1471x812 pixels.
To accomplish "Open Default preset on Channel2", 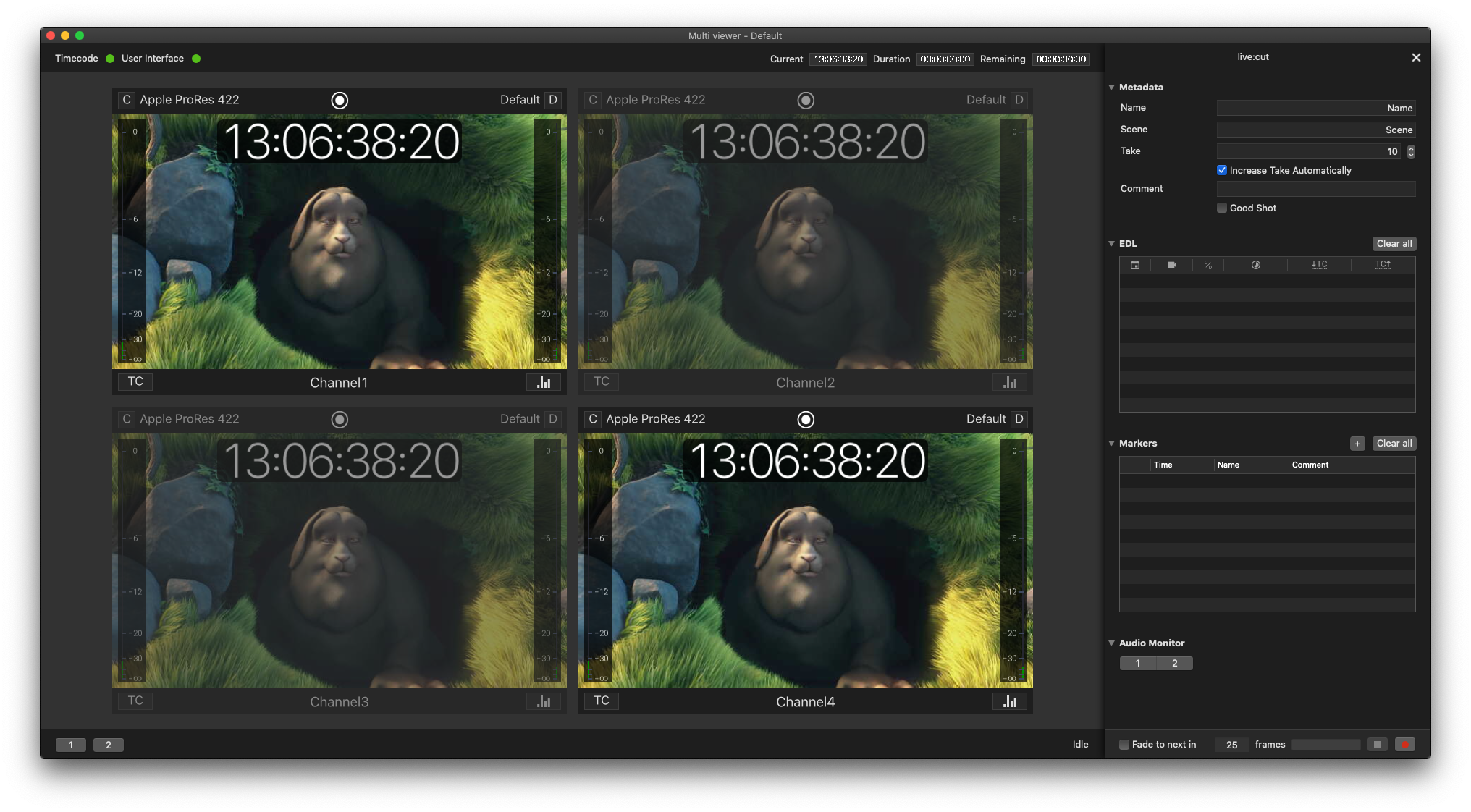I will [986, 100].
